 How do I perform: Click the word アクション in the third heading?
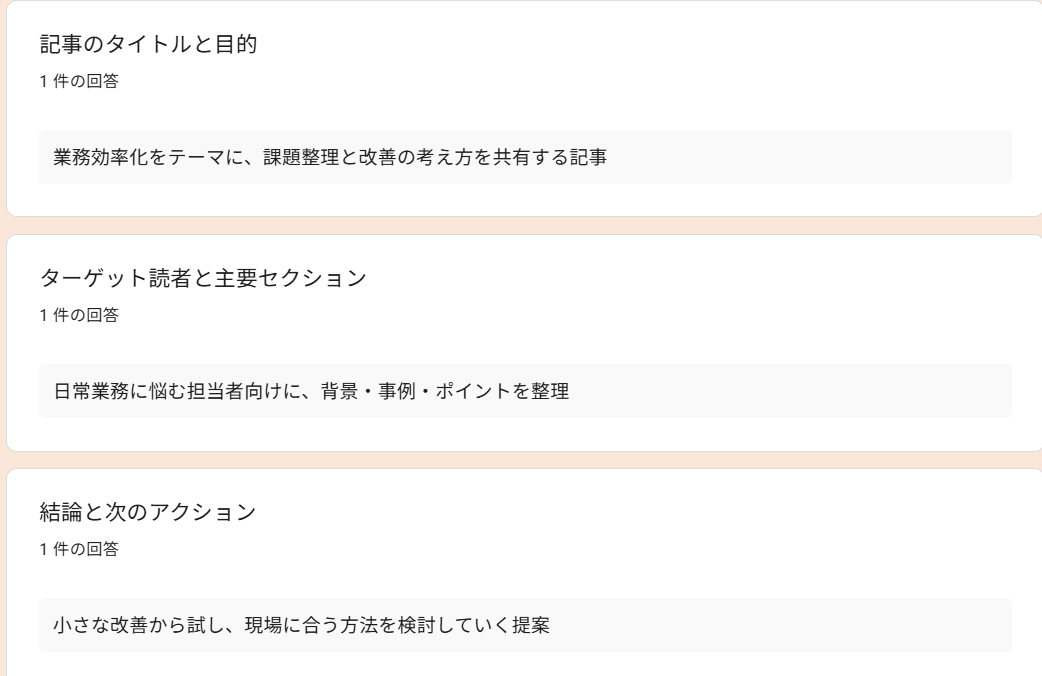click(x=203, y=513)
